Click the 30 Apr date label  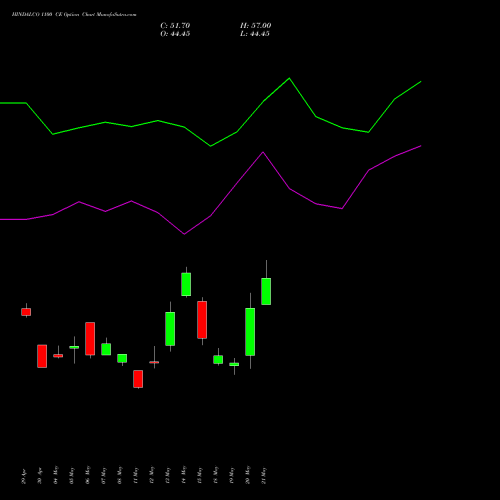tap(40, 477)
